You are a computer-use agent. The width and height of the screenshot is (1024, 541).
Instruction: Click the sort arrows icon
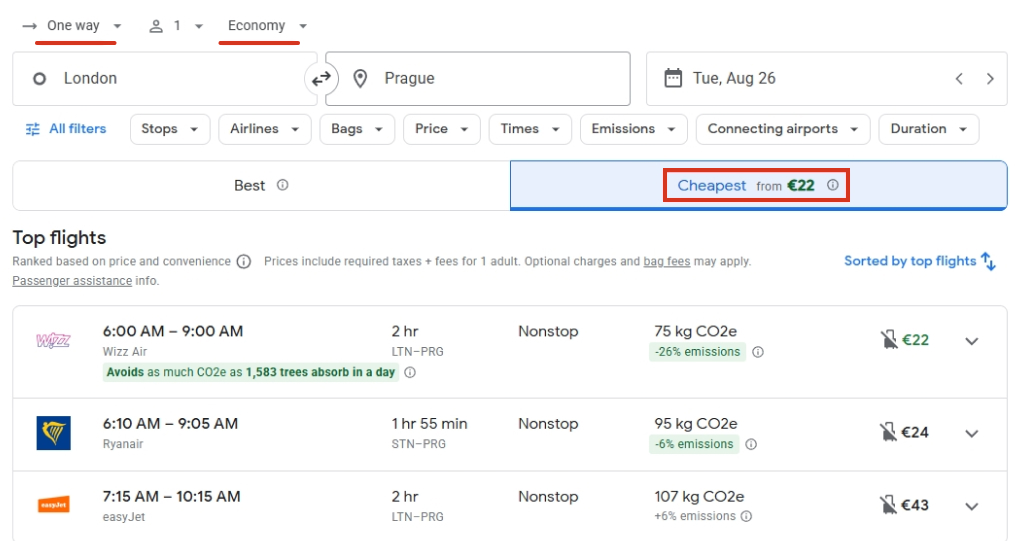click(x=988, y=261)
